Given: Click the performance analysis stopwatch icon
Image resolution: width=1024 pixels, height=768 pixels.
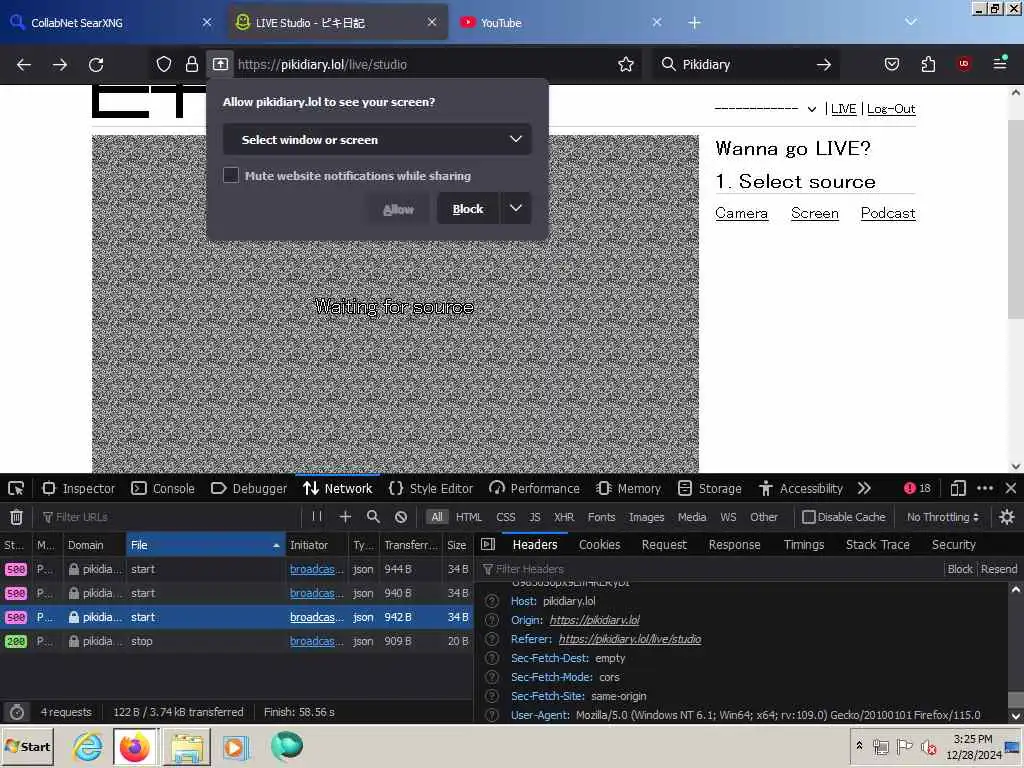Looking at the screenshot, I should [x=17, y=712].
